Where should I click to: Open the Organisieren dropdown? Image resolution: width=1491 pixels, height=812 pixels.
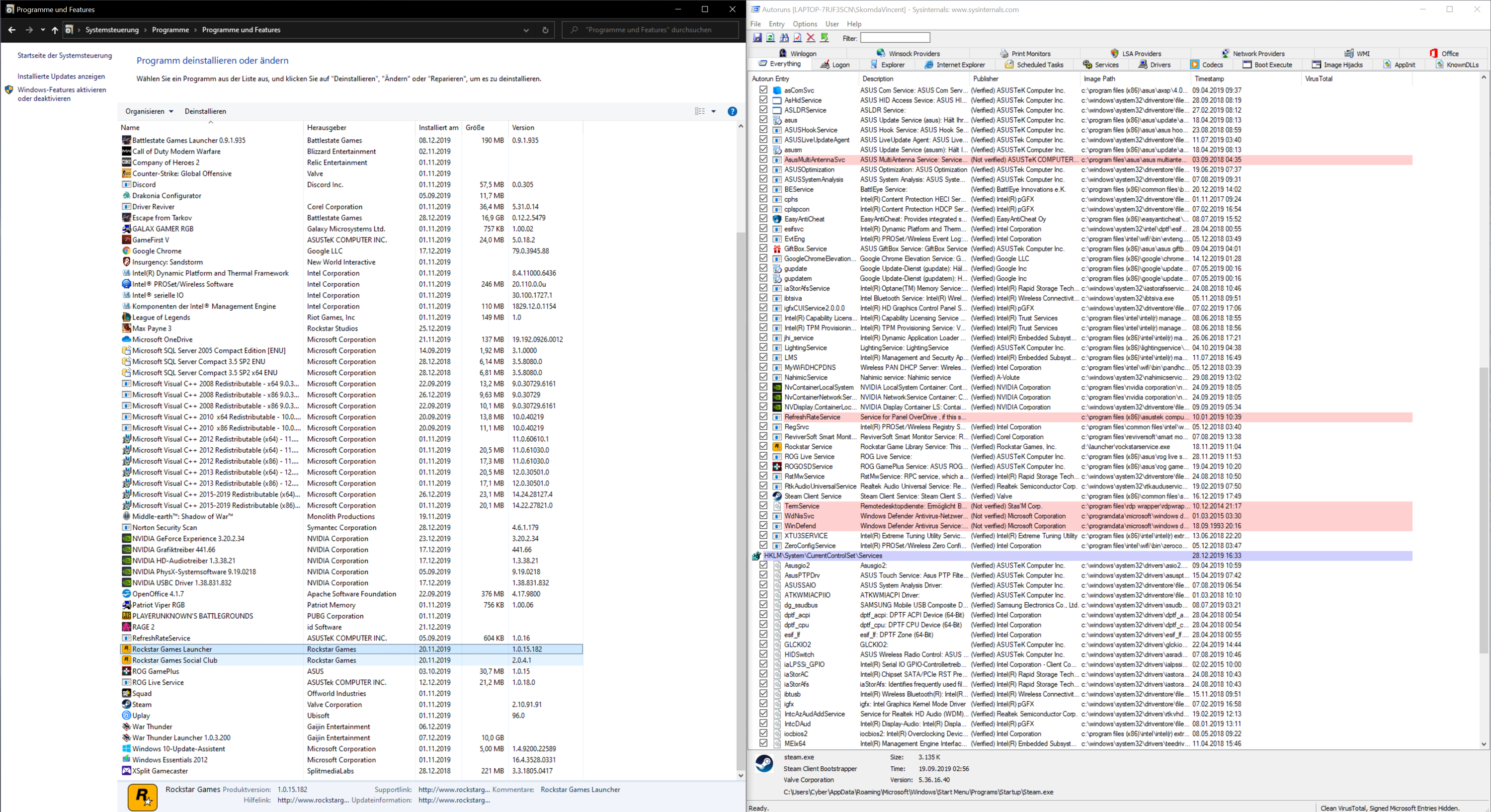tap(149, 111)
